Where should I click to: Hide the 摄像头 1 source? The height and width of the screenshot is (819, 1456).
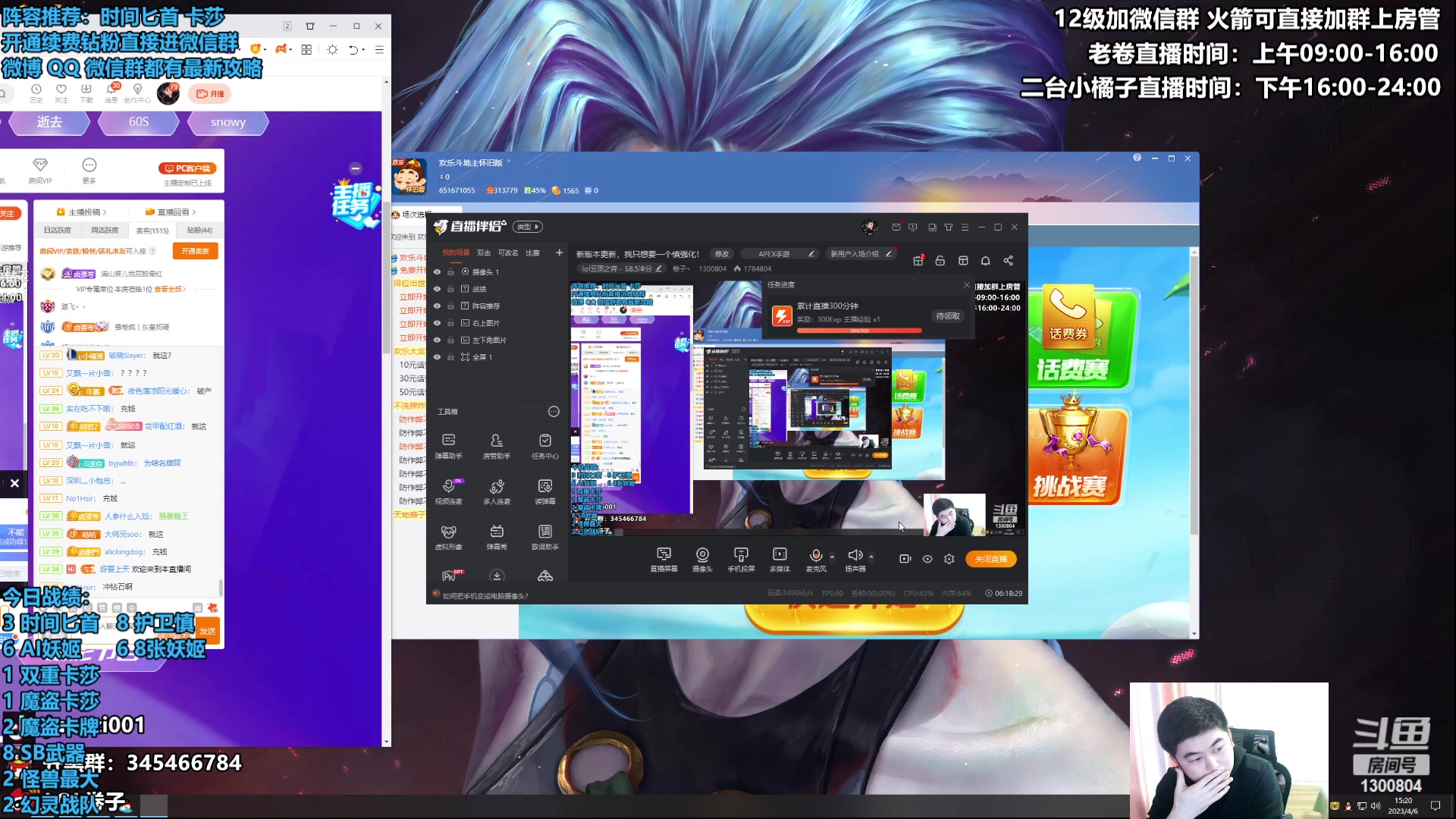click(437, 271)
